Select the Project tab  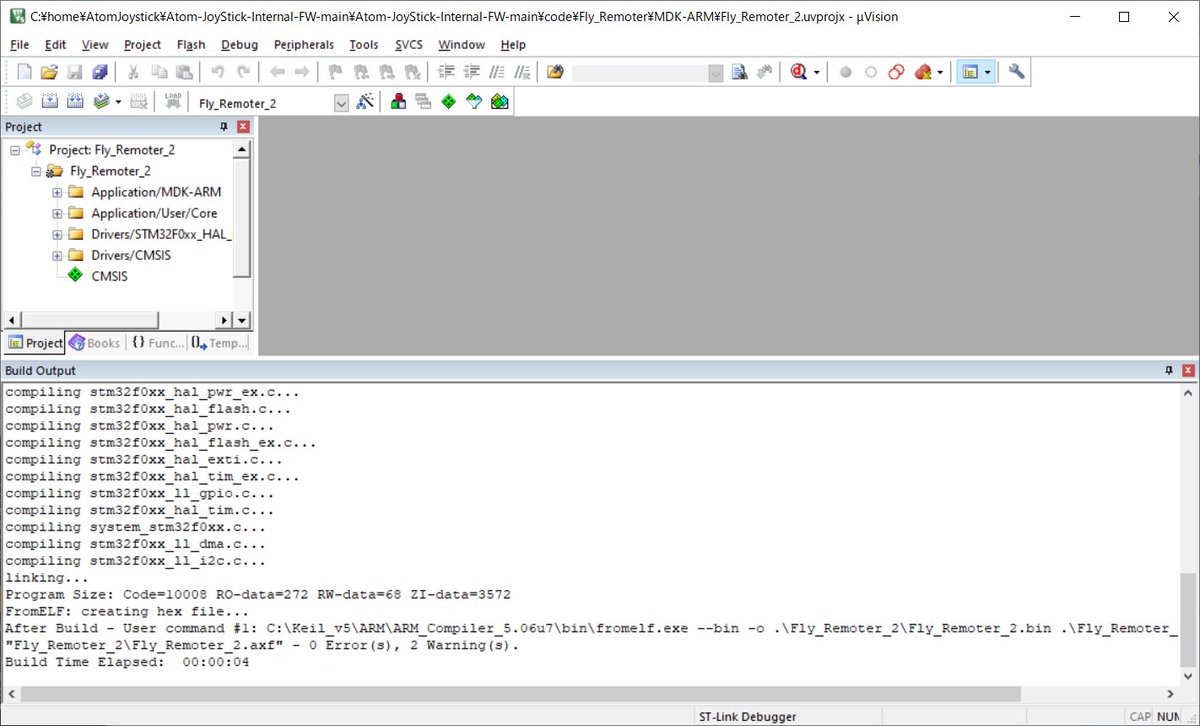(34, 343)
